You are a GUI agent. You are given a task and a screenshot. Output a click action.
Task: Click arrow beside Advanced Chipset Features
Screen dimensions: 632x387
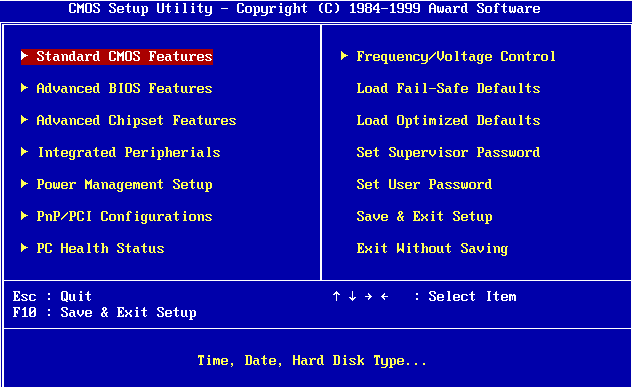[x=25, y=120]
